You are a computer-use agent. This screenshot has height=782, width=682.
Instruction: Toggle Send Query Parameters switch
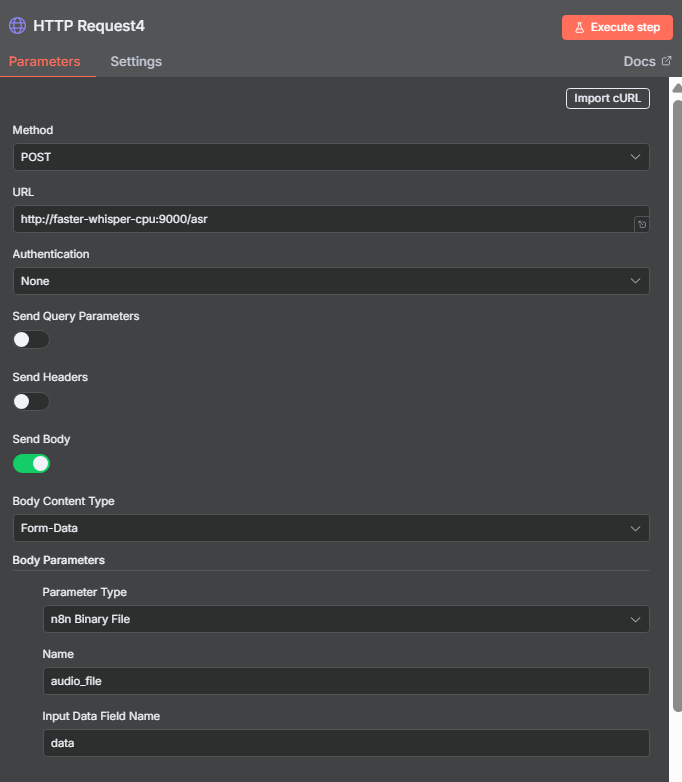31,340
